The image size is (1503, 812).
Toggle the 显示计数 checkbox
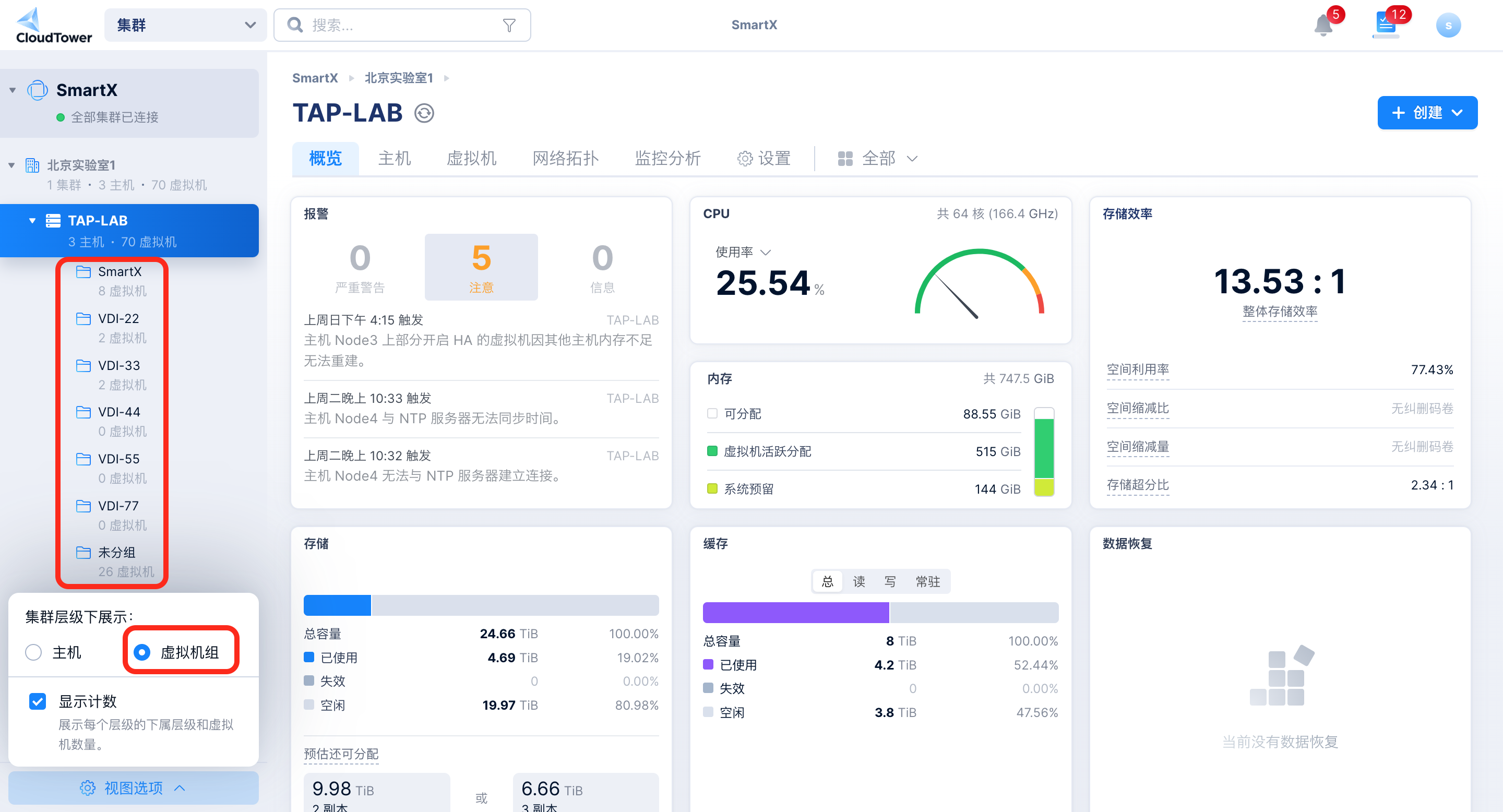[x=38, y=701]
